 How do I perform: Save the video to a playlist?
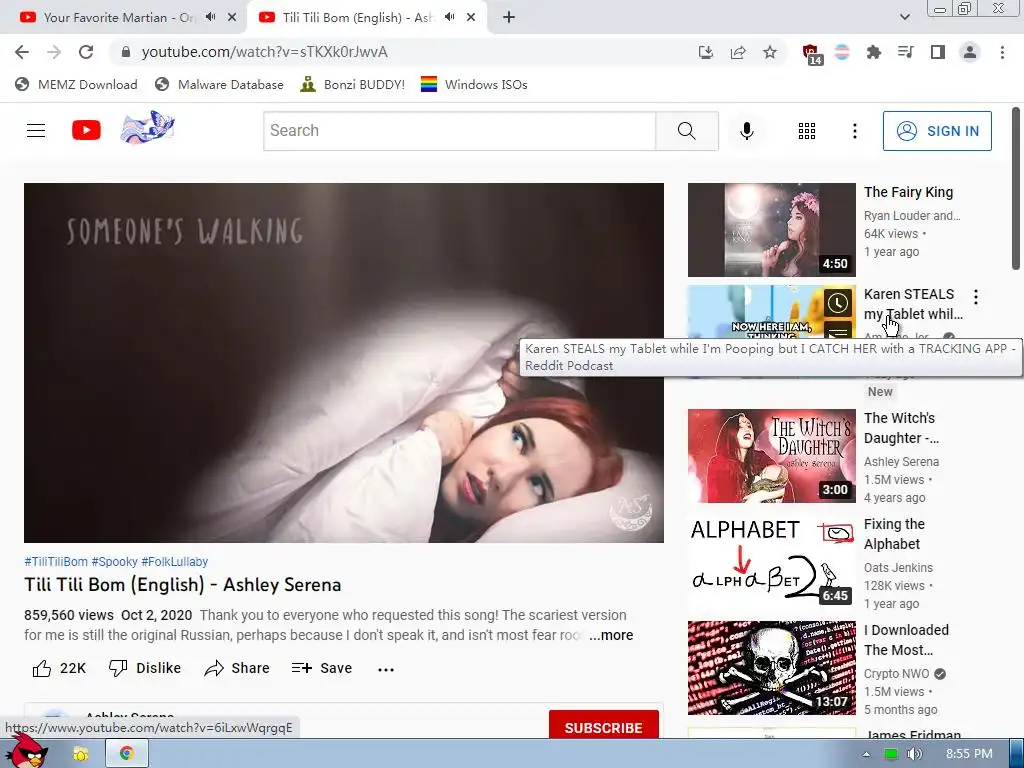click(321, 668)
